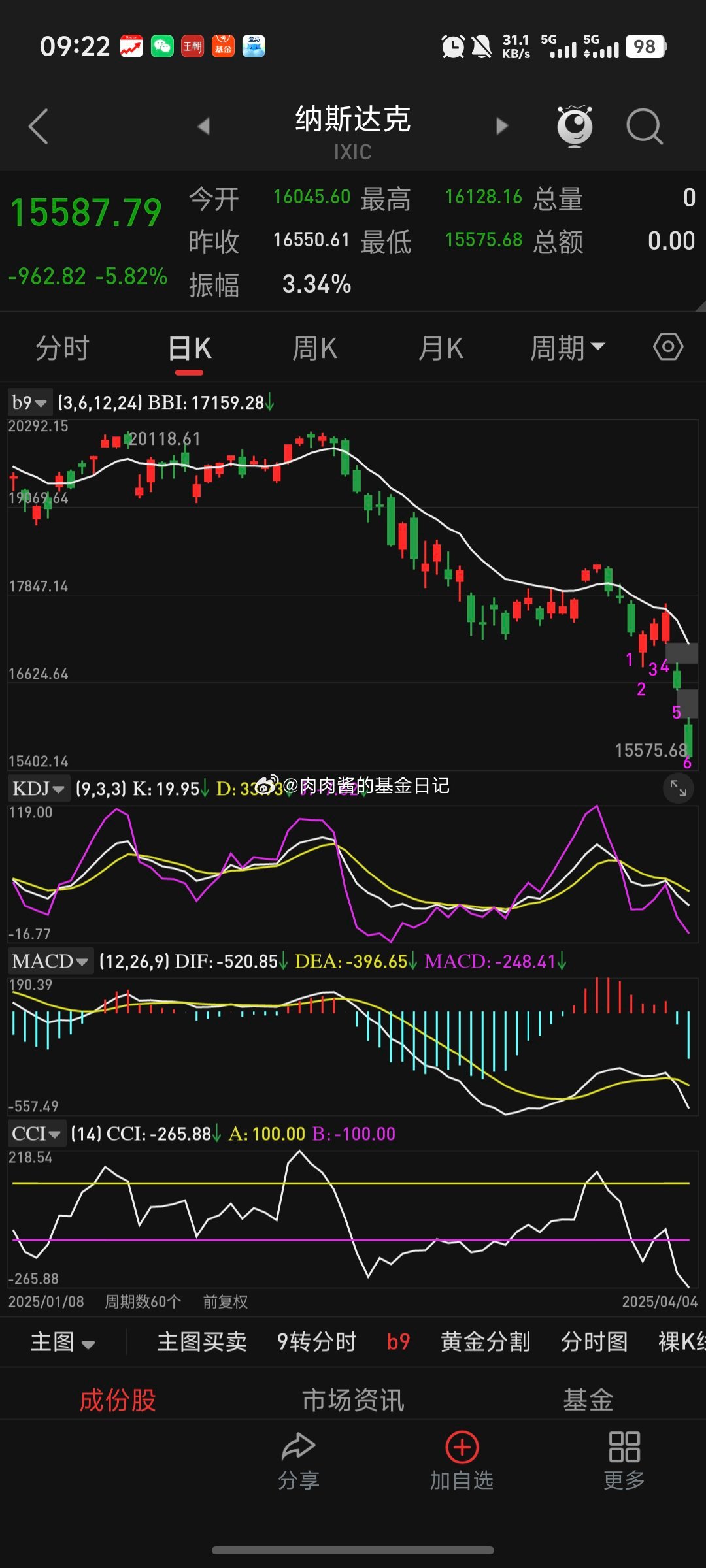Viewport: 706px width, 1568px height.
Task: Tap the MACD DIF value -520.85
Action: [247, 961]
